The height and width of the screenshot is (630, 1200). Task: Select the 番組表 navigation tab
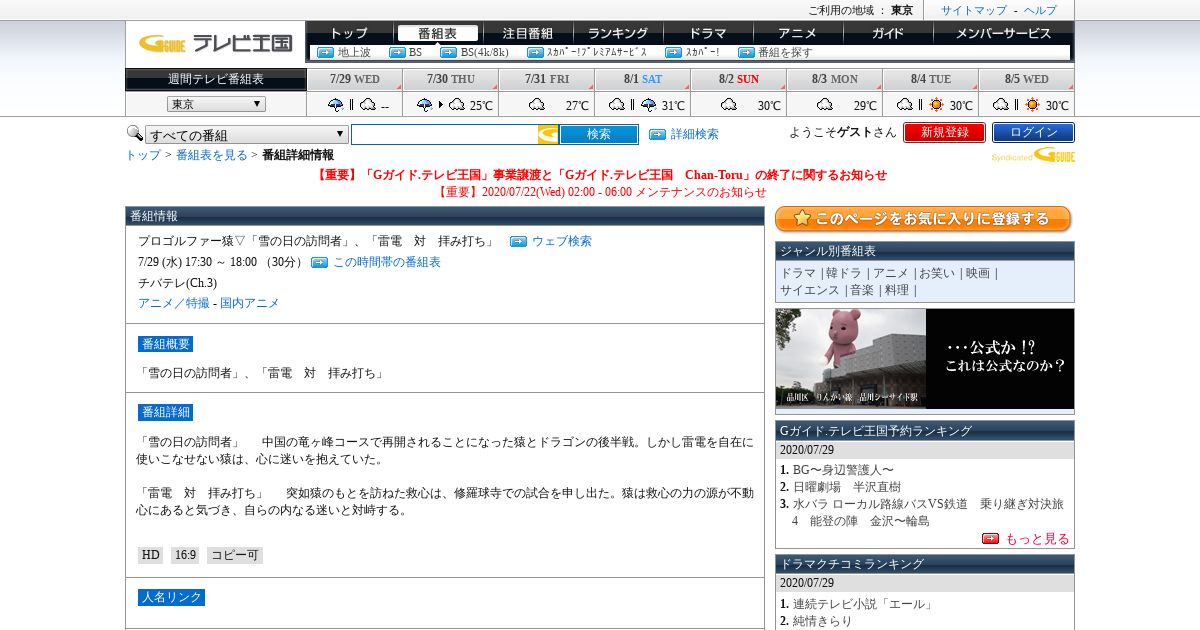point(437,33)
